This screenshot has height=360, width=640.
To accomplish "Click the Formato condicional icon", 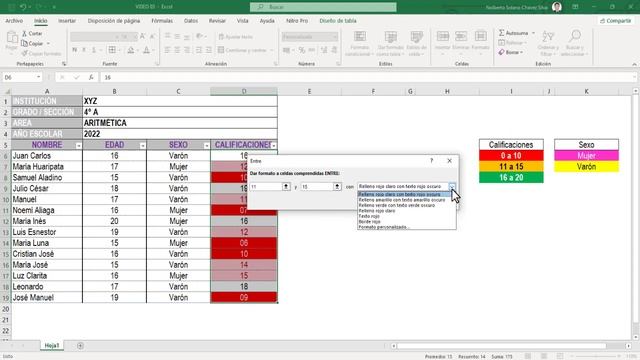I will coord(360,37).
